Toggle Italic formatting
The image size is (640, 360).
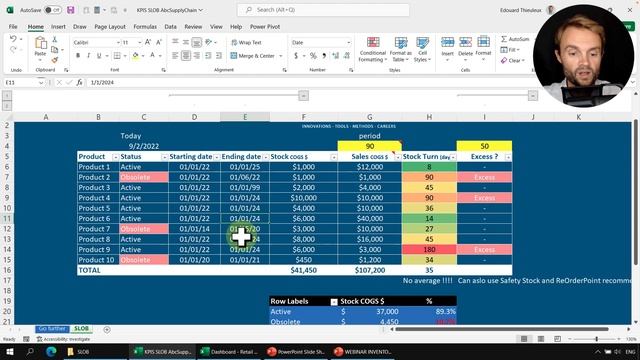88,56
